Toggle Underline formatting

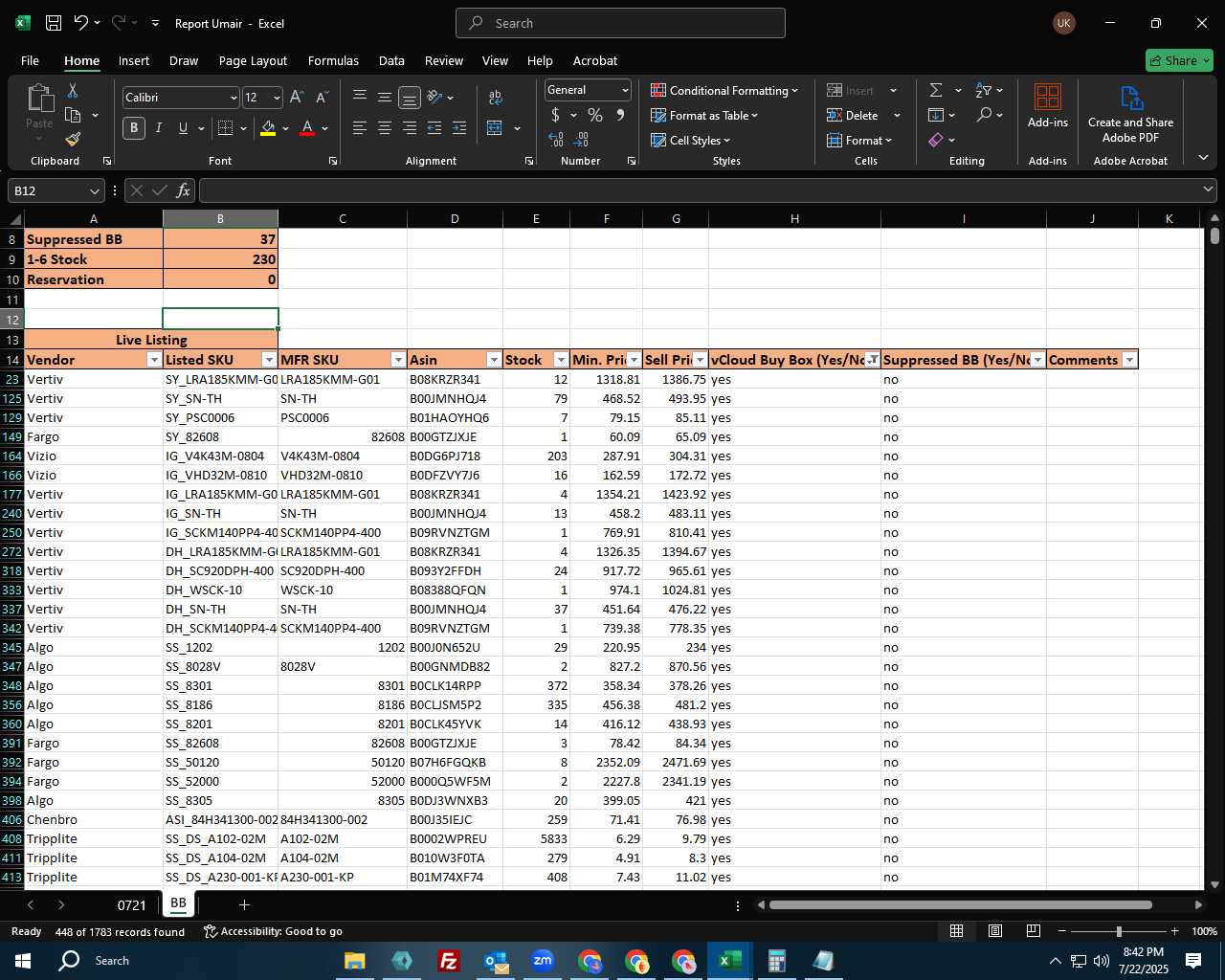pos(183,128)
